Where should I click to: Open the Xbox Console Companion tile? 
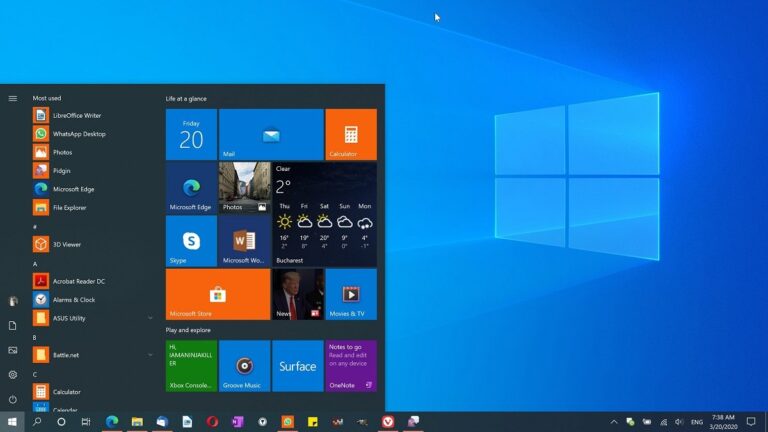191,366
